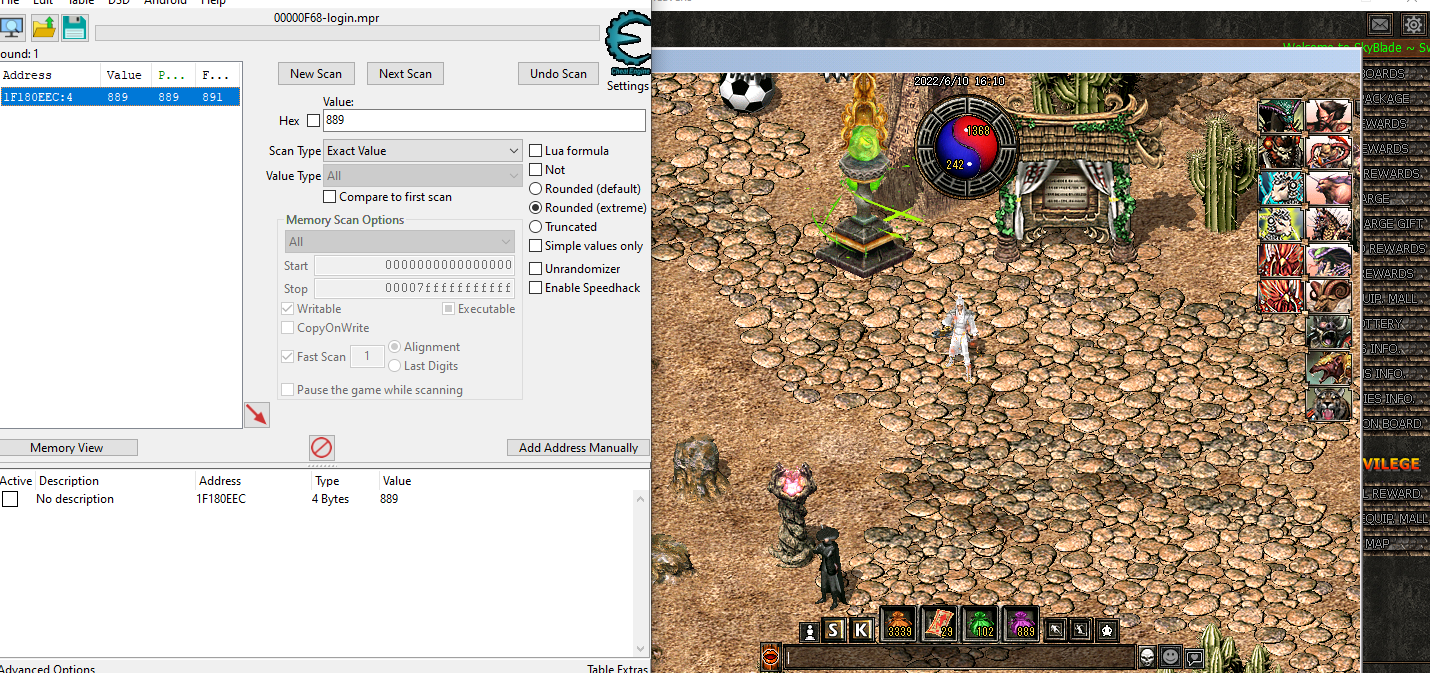Screen dimensions: 1430x673
Task: Toggle the Hex checkbox
Action: (x=314, y=121)
